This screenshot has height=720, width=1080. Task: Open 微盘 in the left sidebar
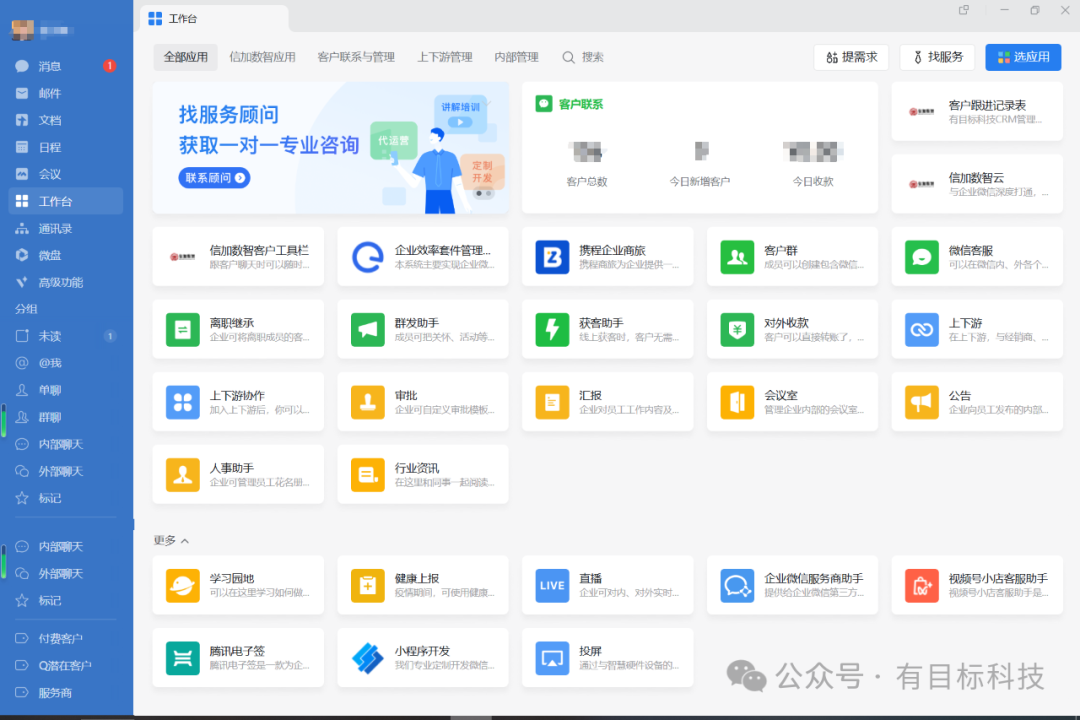(50, 255)
